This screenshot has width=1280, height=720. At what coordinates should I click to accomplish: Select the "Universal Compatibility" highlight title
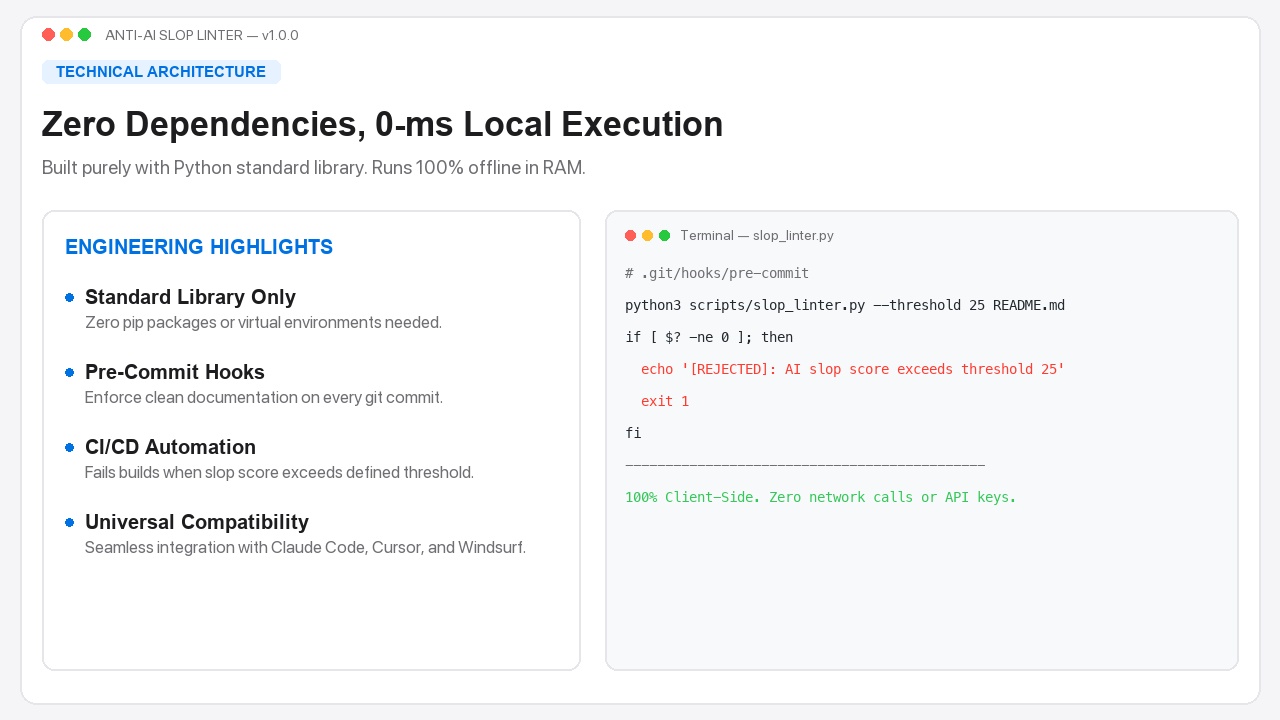pyautogui.click(x=197, y=522)
